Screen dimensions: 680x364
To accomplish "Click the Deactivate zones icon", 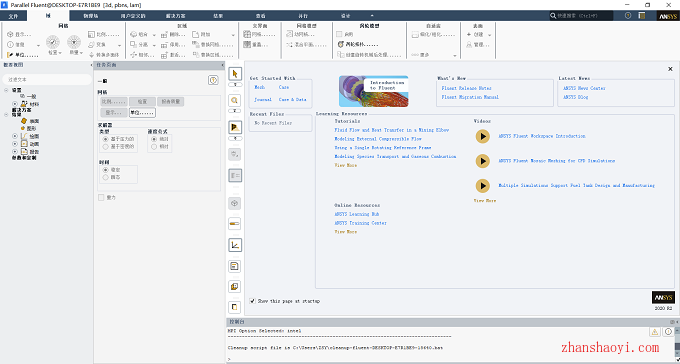I will click(x=164, y=45).
